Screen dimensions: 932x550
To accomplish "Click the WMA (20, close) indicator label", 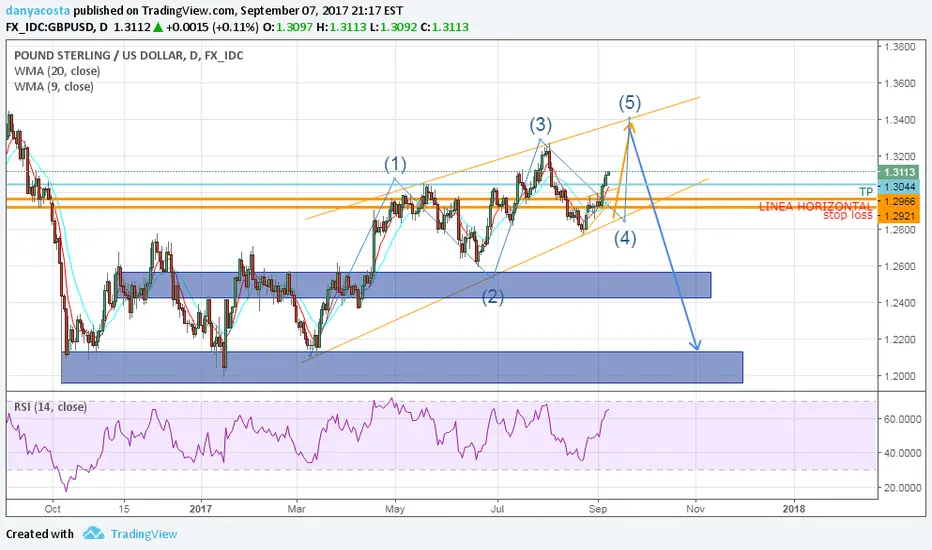I will tap(57, 71).
